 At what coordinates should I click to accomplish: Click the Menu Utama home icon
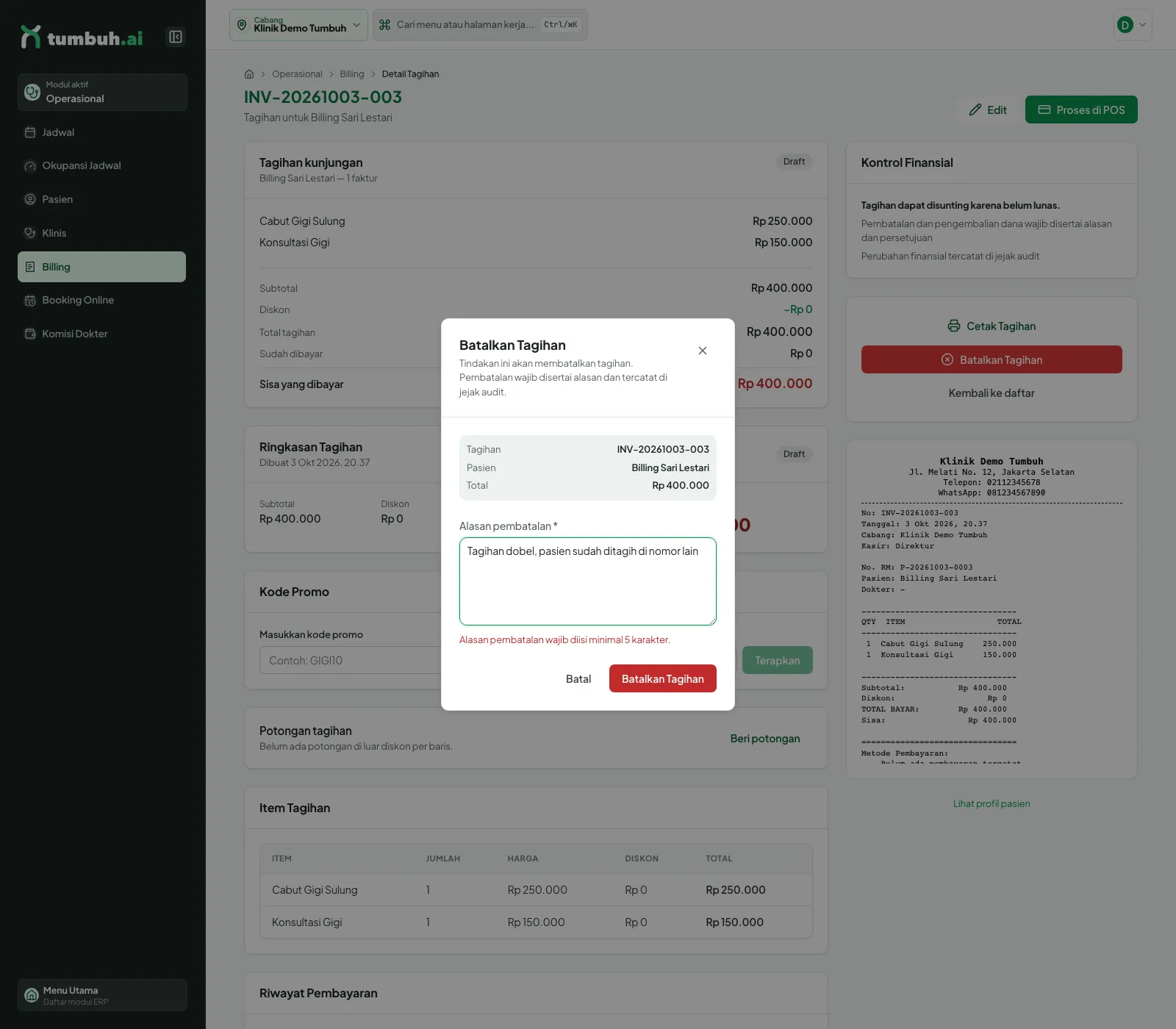tap(32, 995)
